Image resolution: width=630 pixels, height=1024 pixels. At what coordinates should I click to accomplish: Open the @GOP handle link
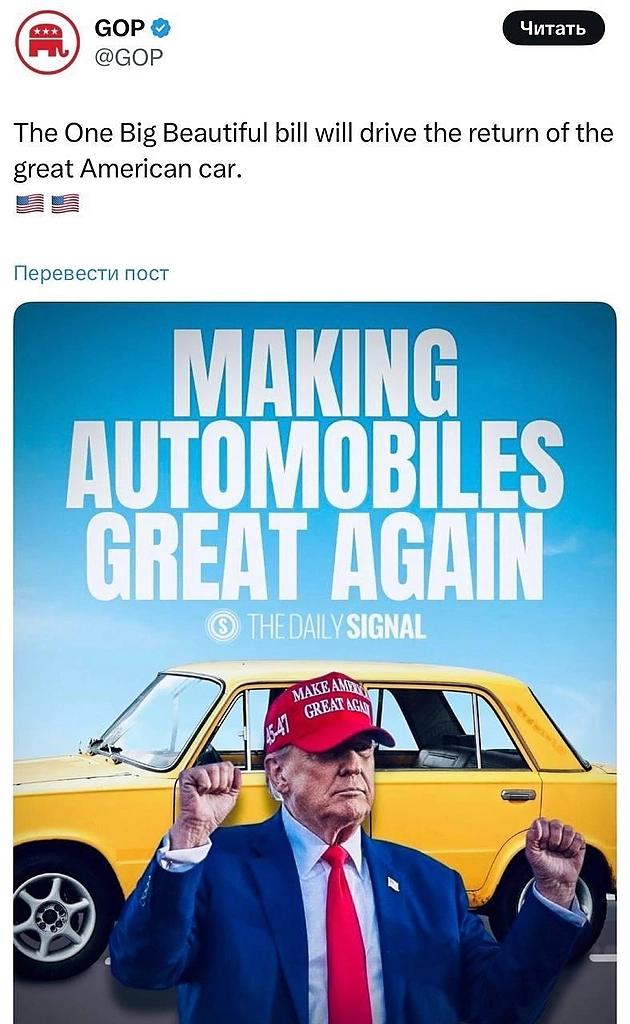128,57
